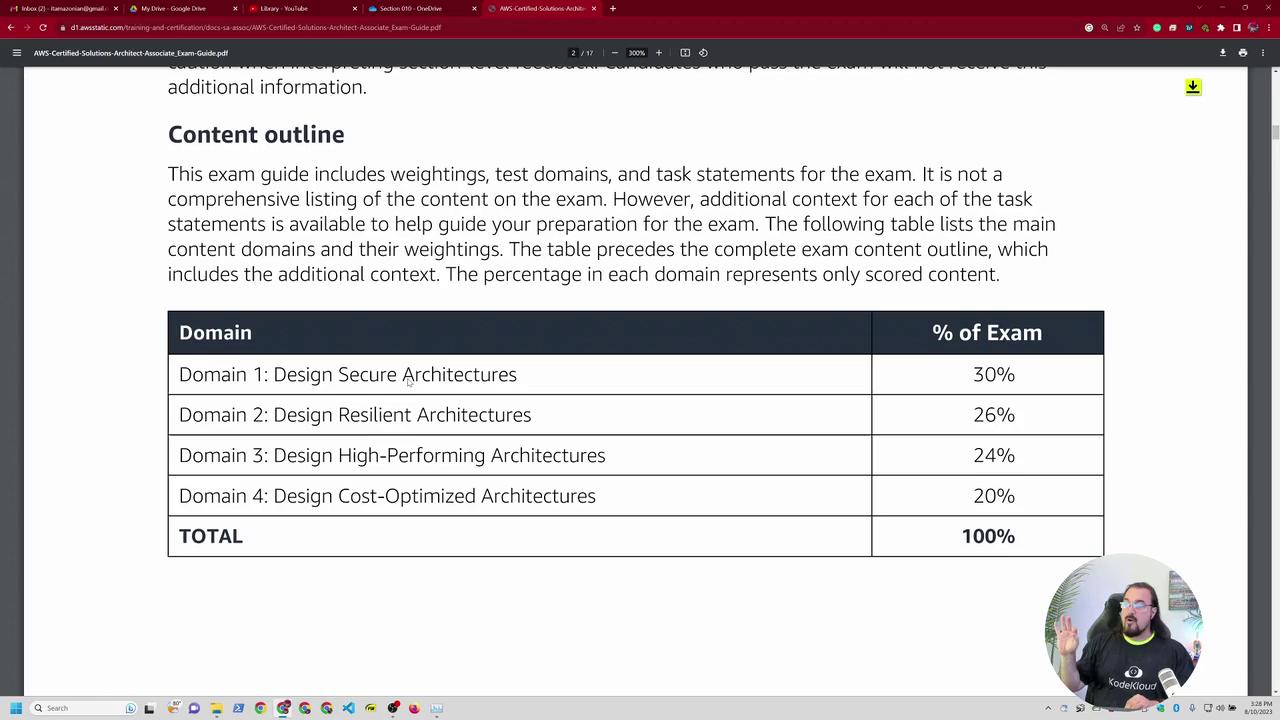Go back to the previous page
The image size is (1280, 720).
[x=11, y=27]
